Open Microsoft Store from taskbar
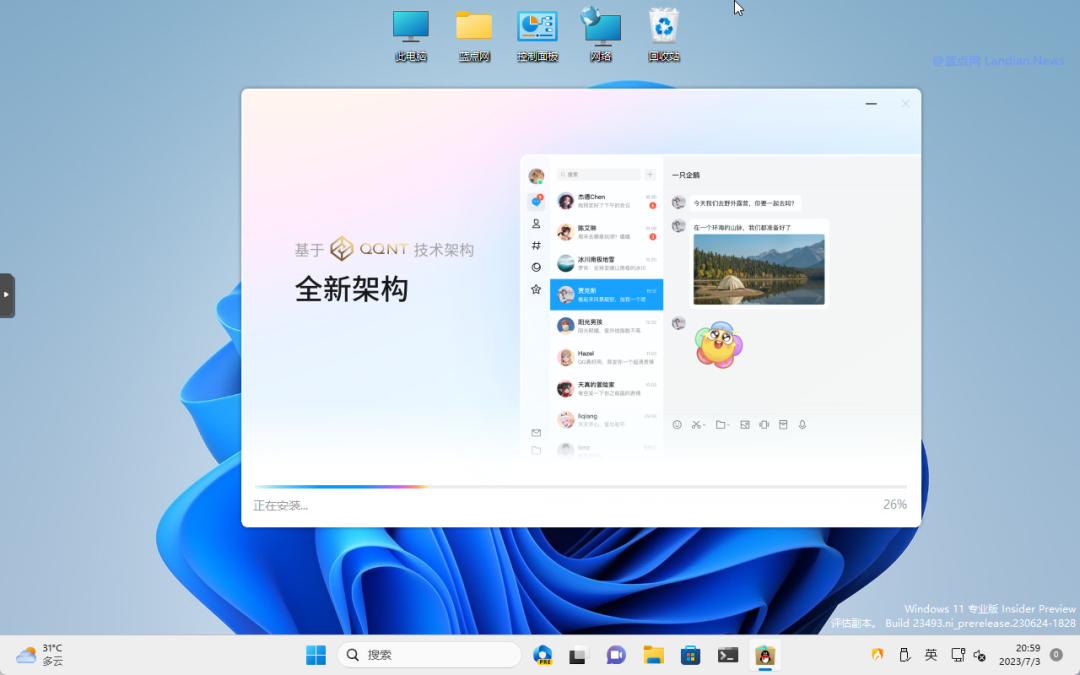The image size is (1080, 675). 690,654
